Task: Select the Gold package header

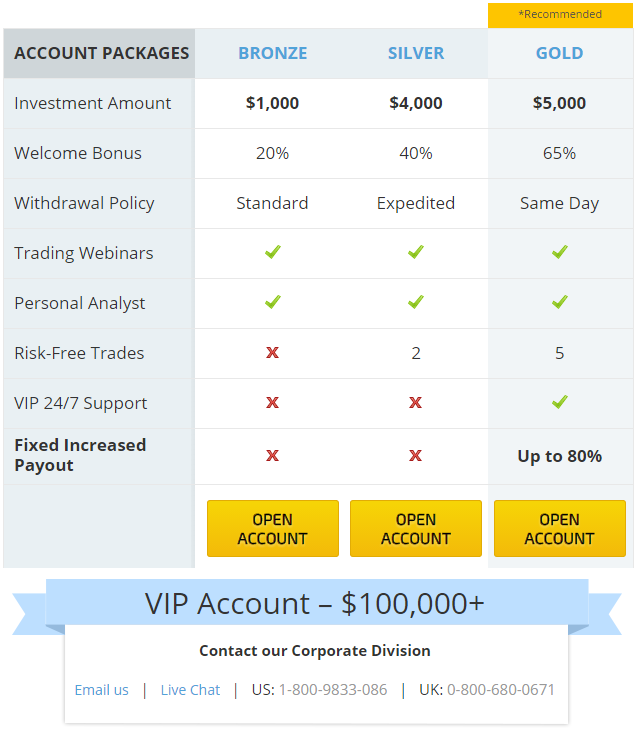Action: [559, 53]
